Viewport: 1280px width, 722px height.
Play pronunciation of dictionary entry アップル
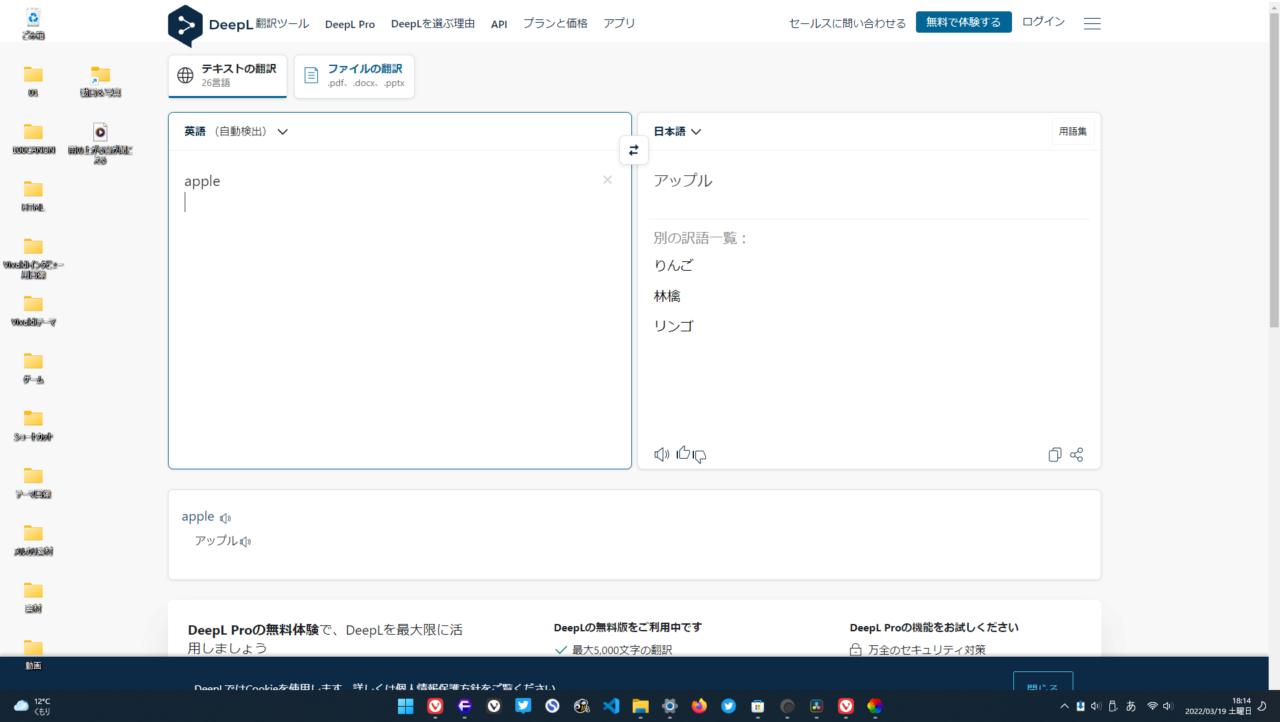pos(246,542)
